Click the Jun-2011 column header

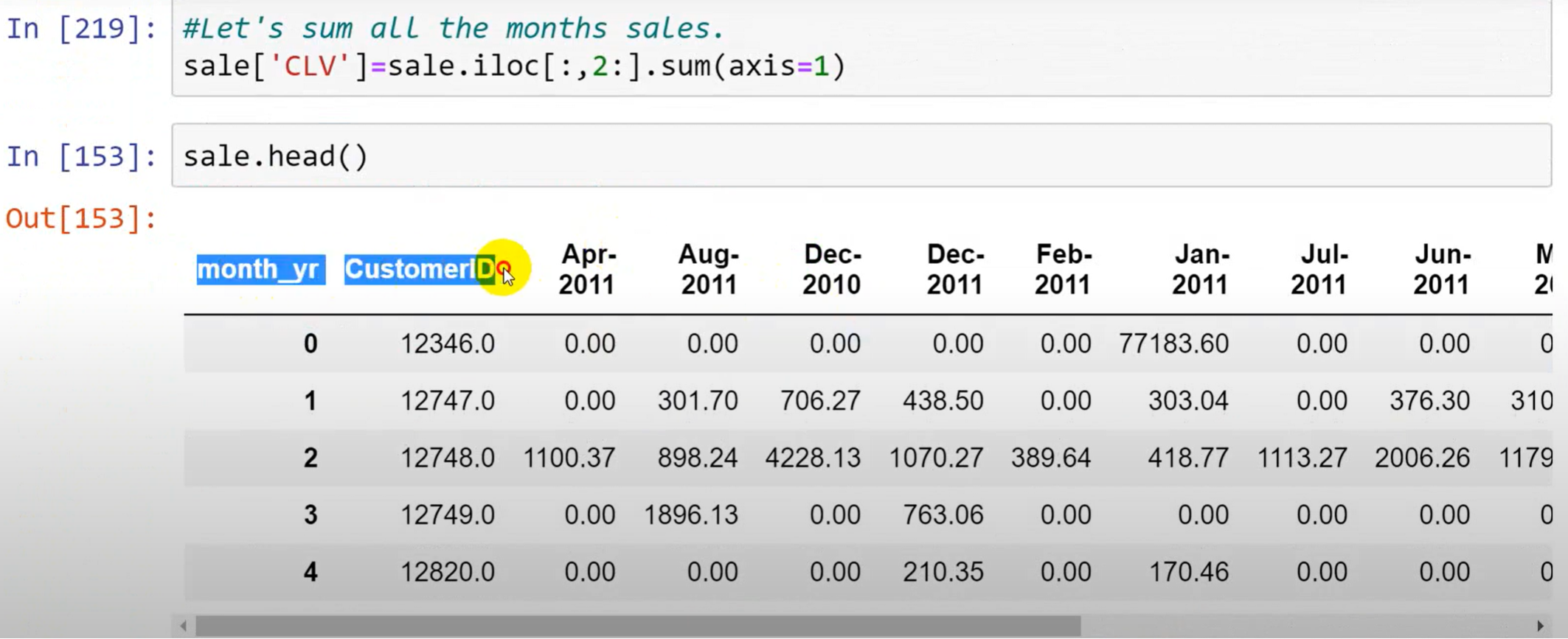click(1441, 269)
